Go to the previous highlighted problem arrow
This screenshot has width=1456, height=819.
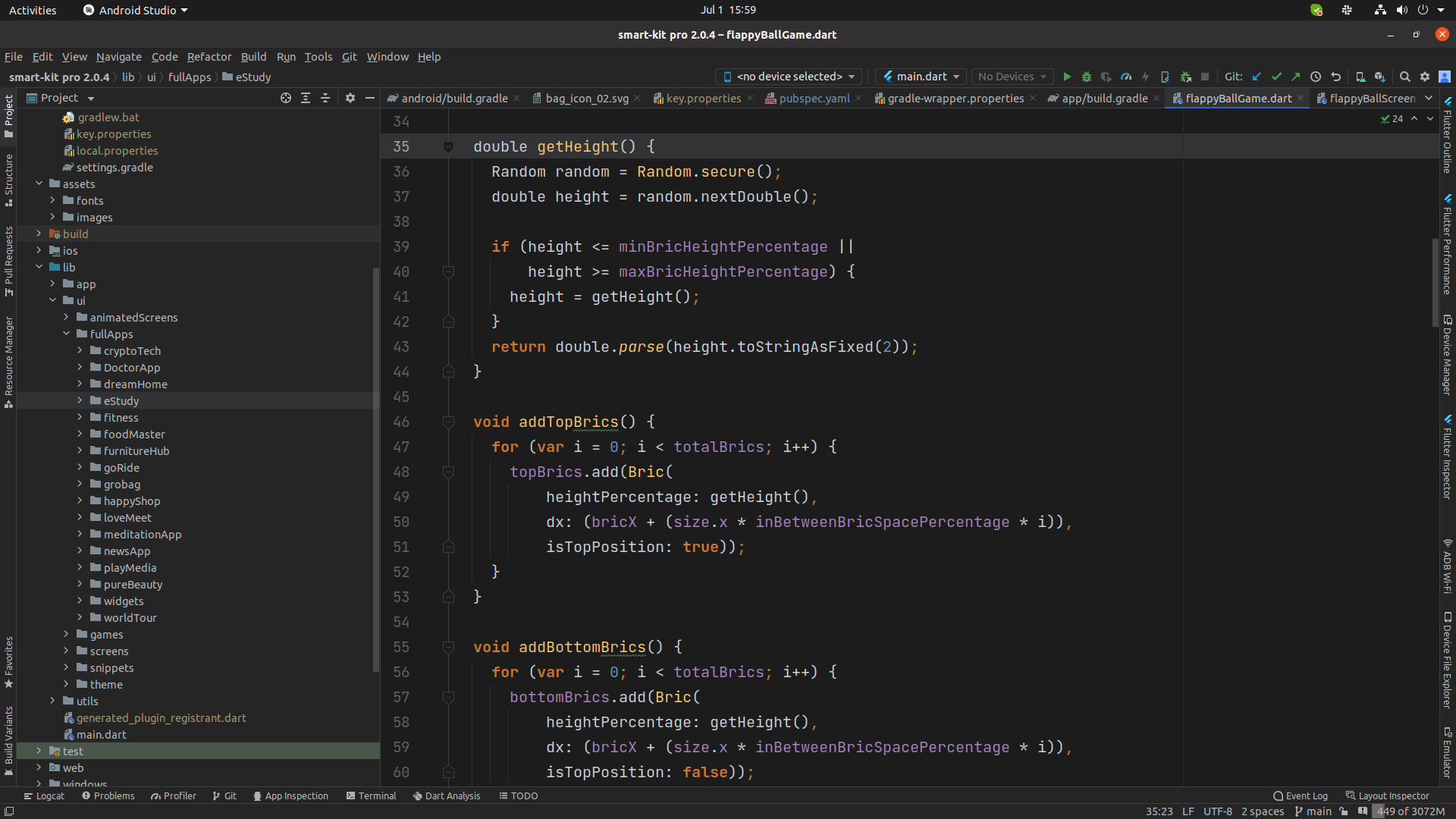(x=1414, y=118)
